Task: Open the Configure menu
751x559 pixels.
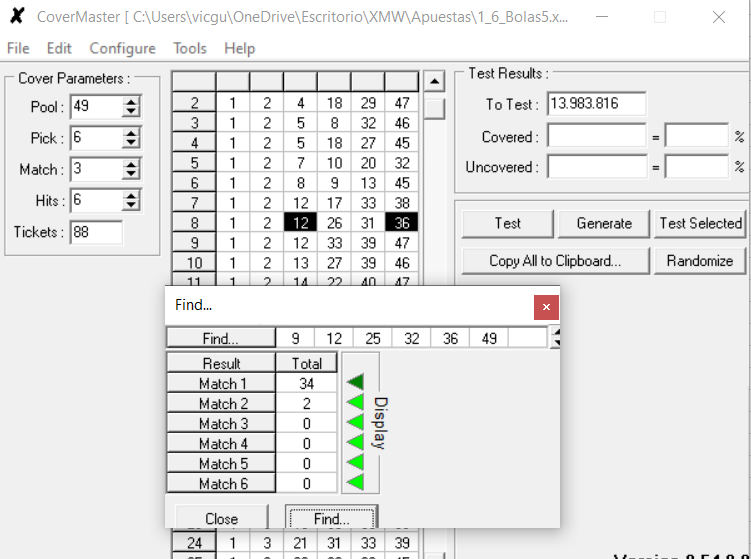Action: point(123,48)
